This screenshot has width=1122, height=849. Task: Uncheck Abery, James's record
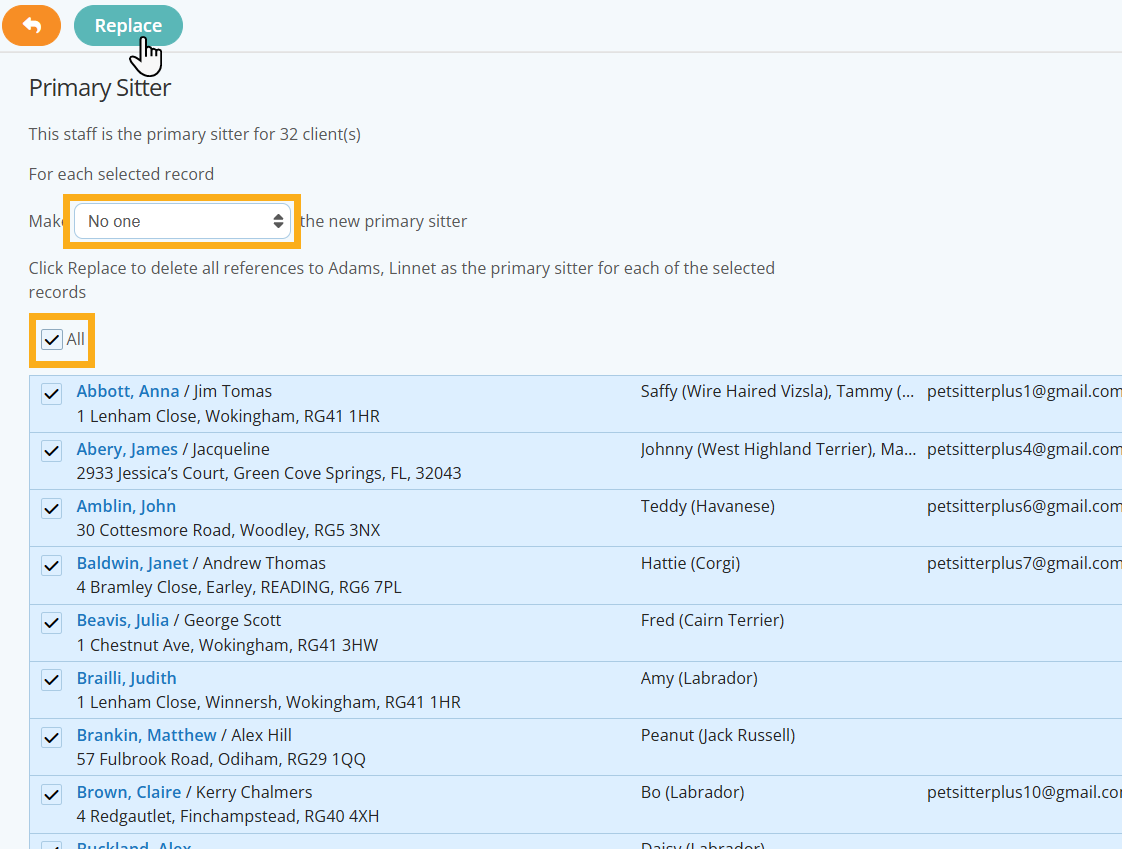click(x=51, y=450)
